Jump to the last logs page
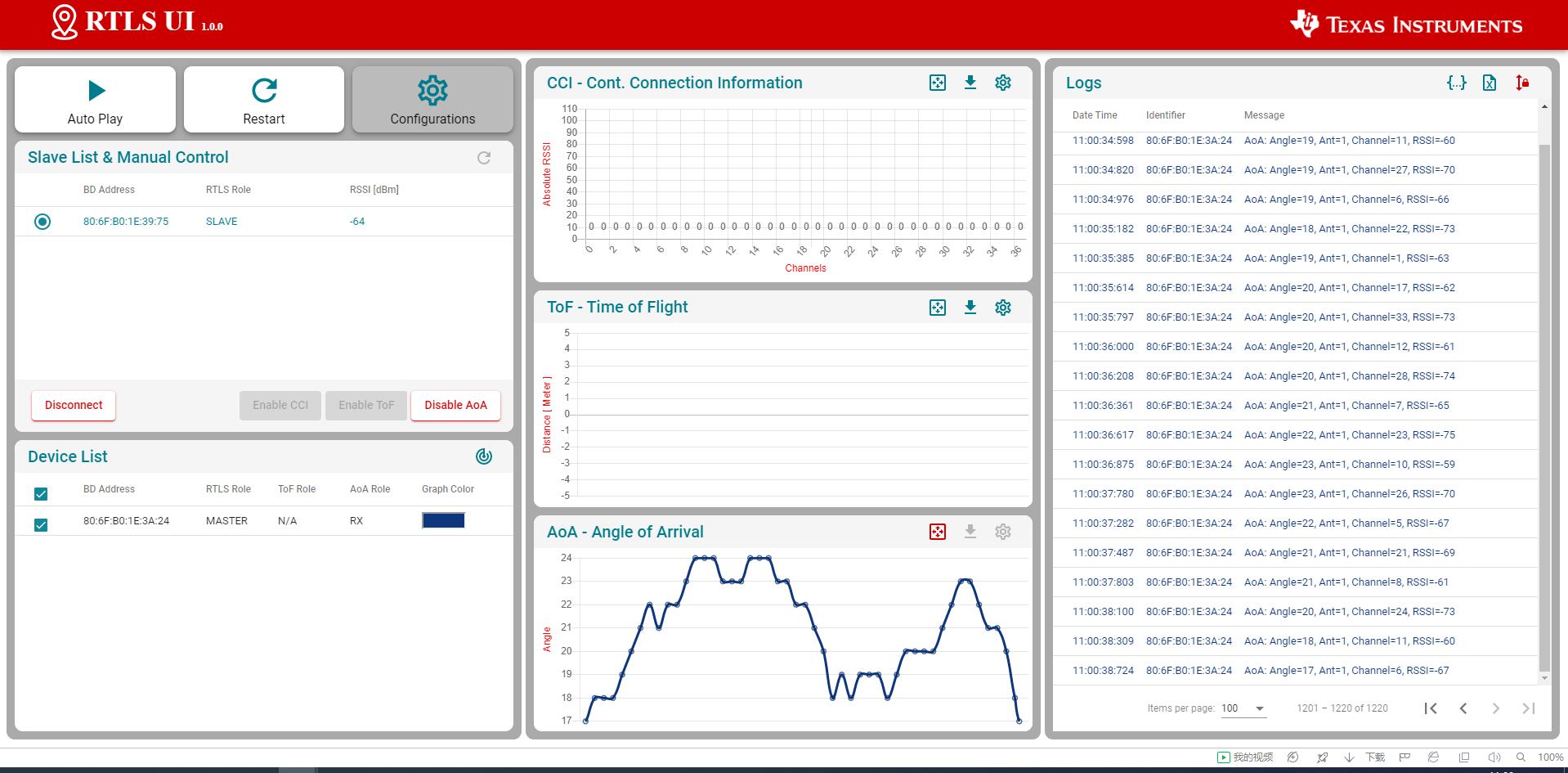Image resolution: width=1568 pixels, height=773 pixels. [x=1529, y=708]
